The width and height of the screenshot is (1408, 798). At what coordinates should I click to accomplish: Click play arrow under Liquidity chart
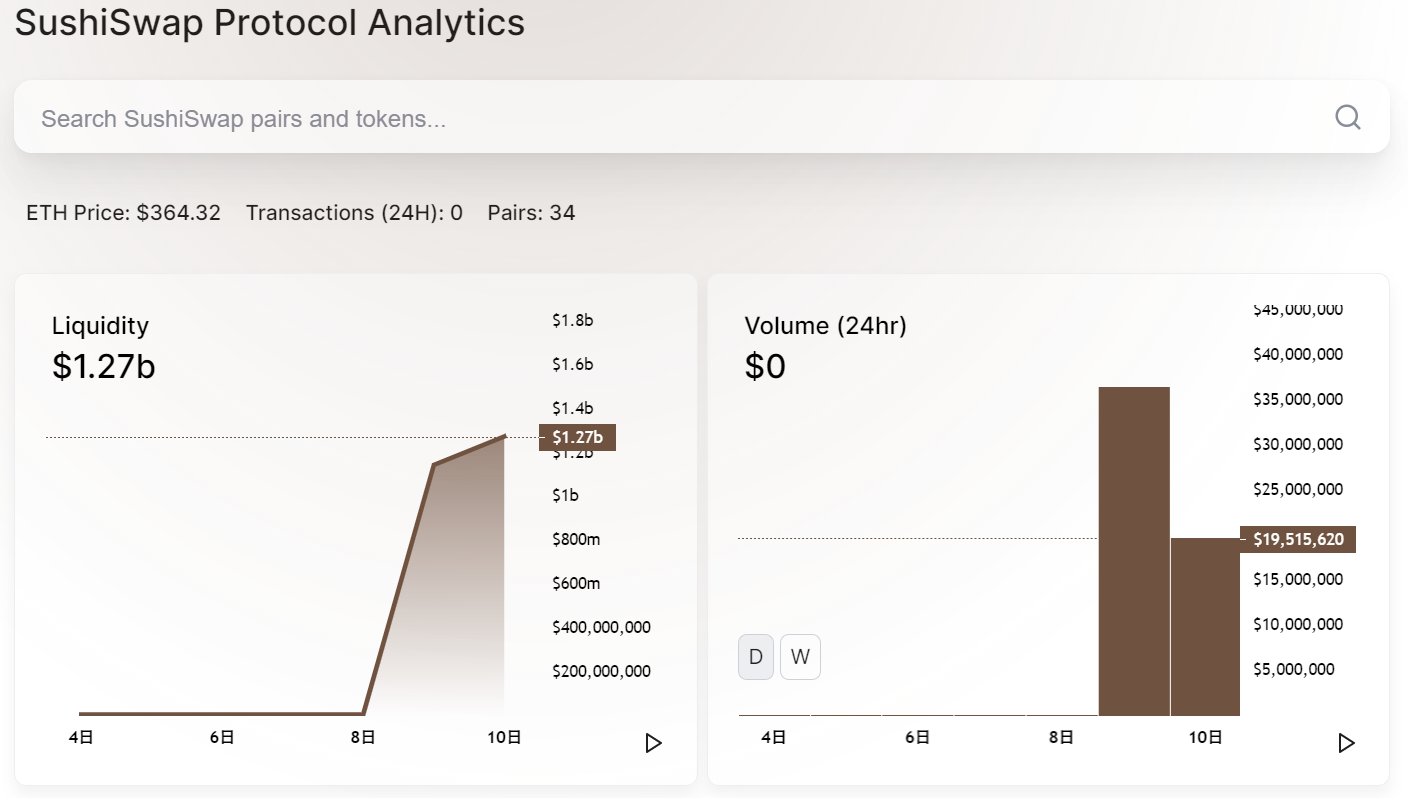(x=653, y=743)
